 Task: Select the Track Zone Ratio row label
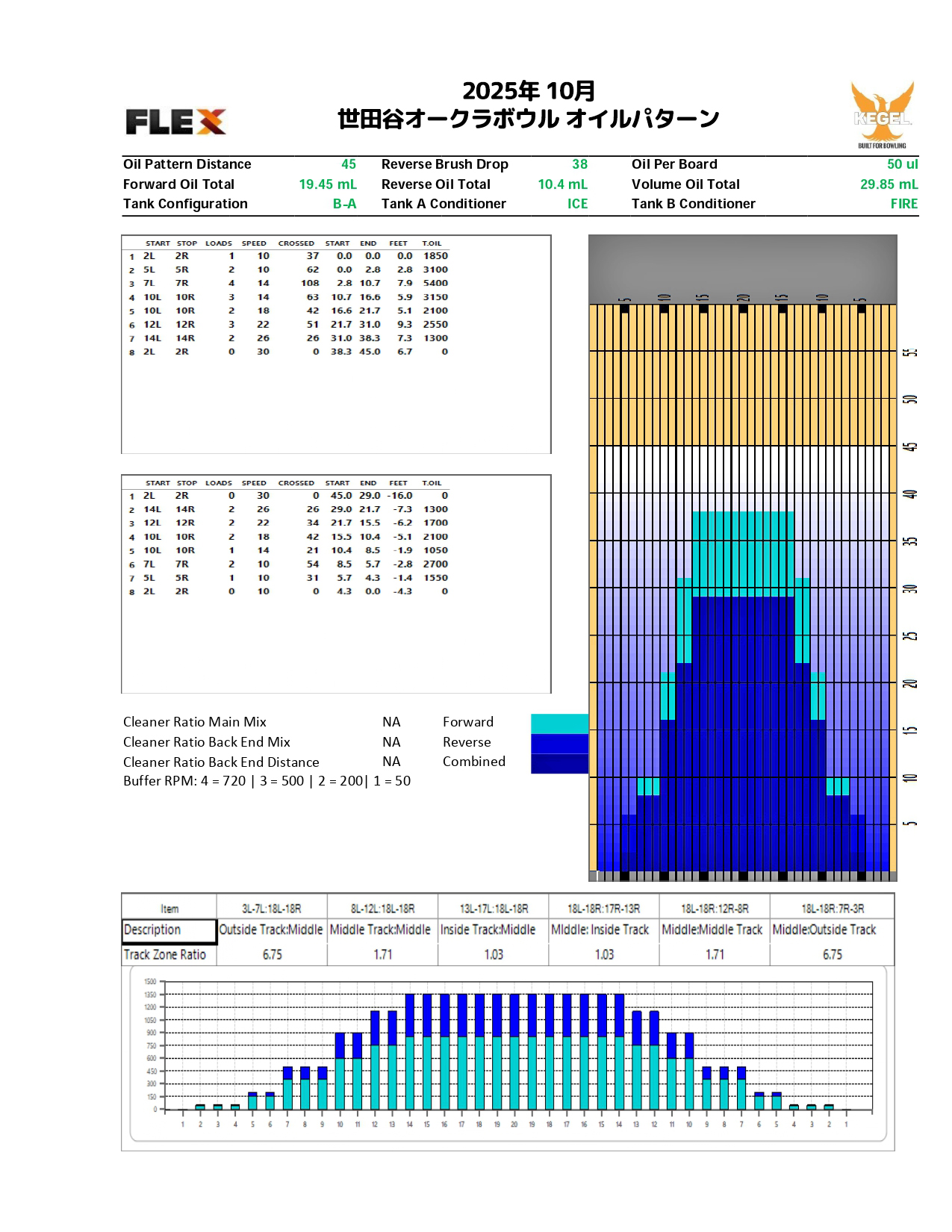point(165,955)
